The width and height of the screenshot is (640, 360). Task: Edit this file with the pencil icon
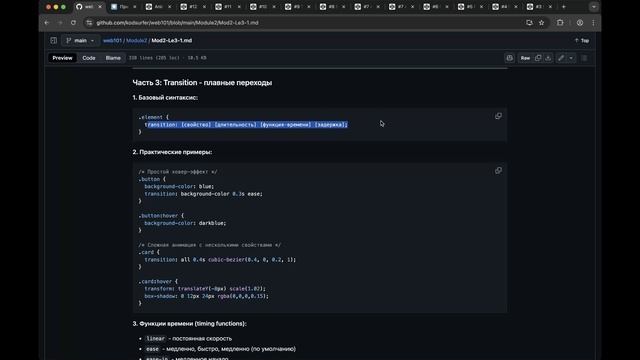pos(561,58)
